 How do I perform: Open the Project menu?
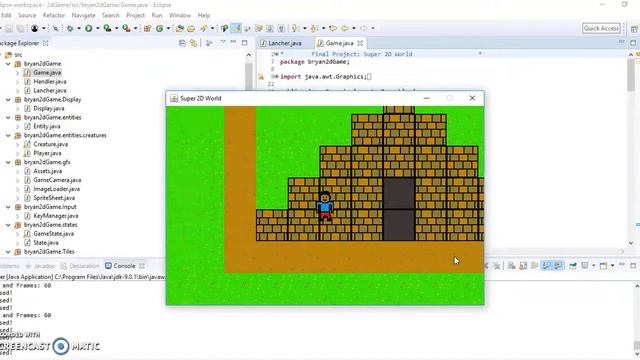[x=136, y=15]
